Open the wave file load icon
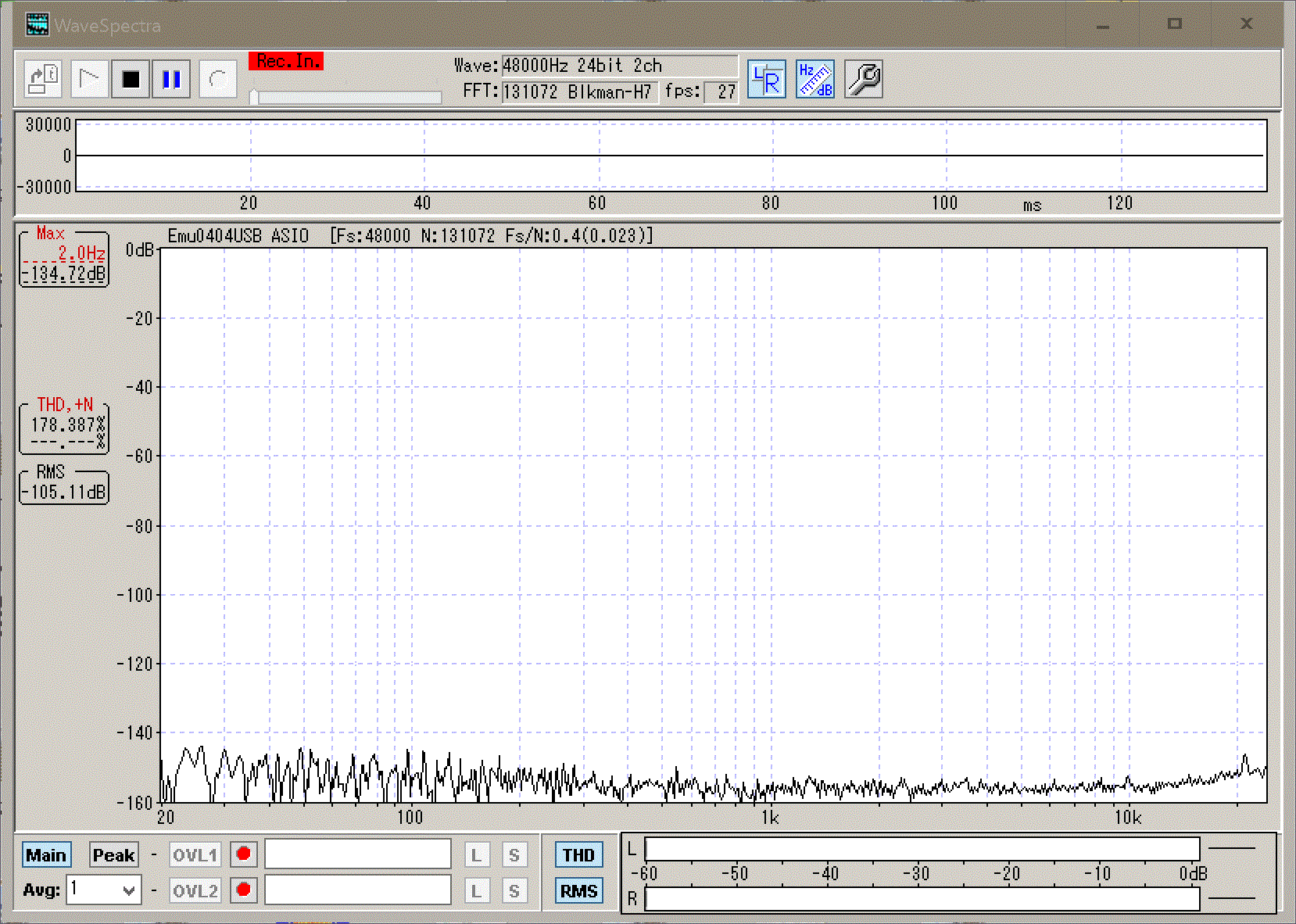Image resolution: width=1296 pixels, height=924 pixels. click(43, 79)
